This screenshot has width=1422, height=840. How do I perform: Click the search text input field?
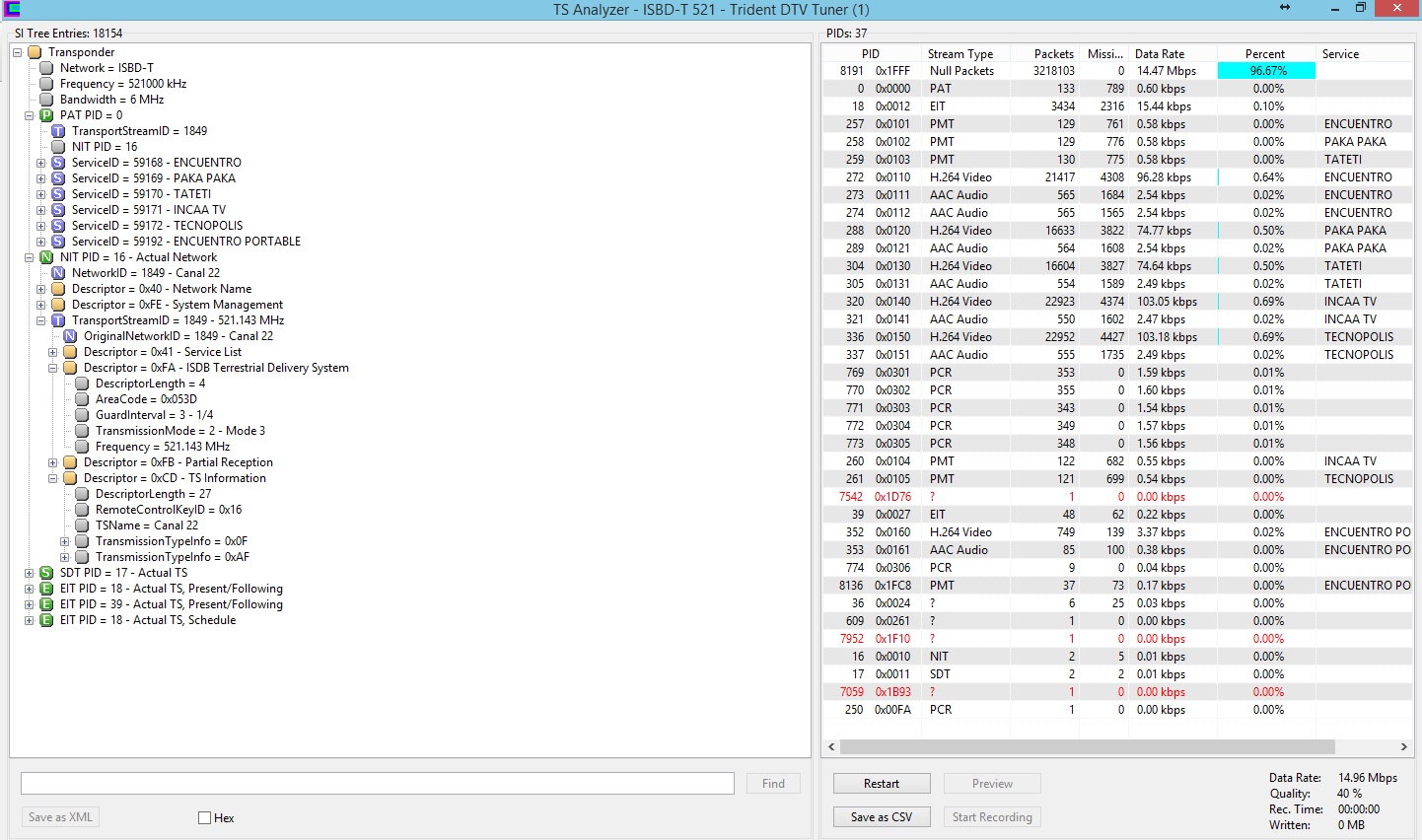tap(378, 784)
